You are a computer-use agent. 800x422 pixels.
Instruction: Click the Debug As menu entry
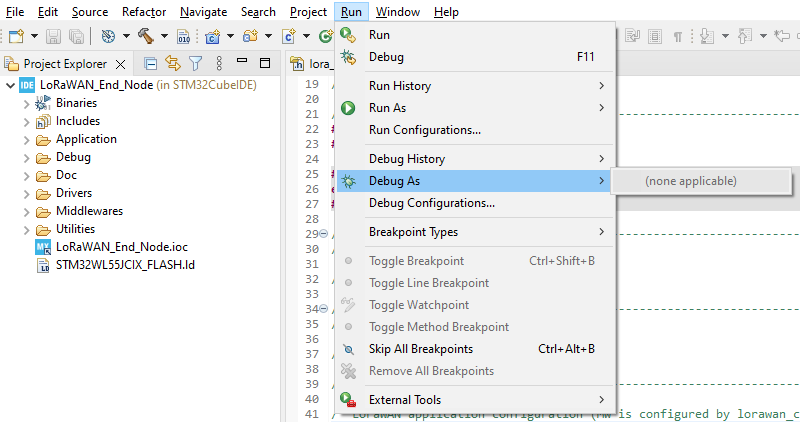pyautogui.click(x=475, y=181)
